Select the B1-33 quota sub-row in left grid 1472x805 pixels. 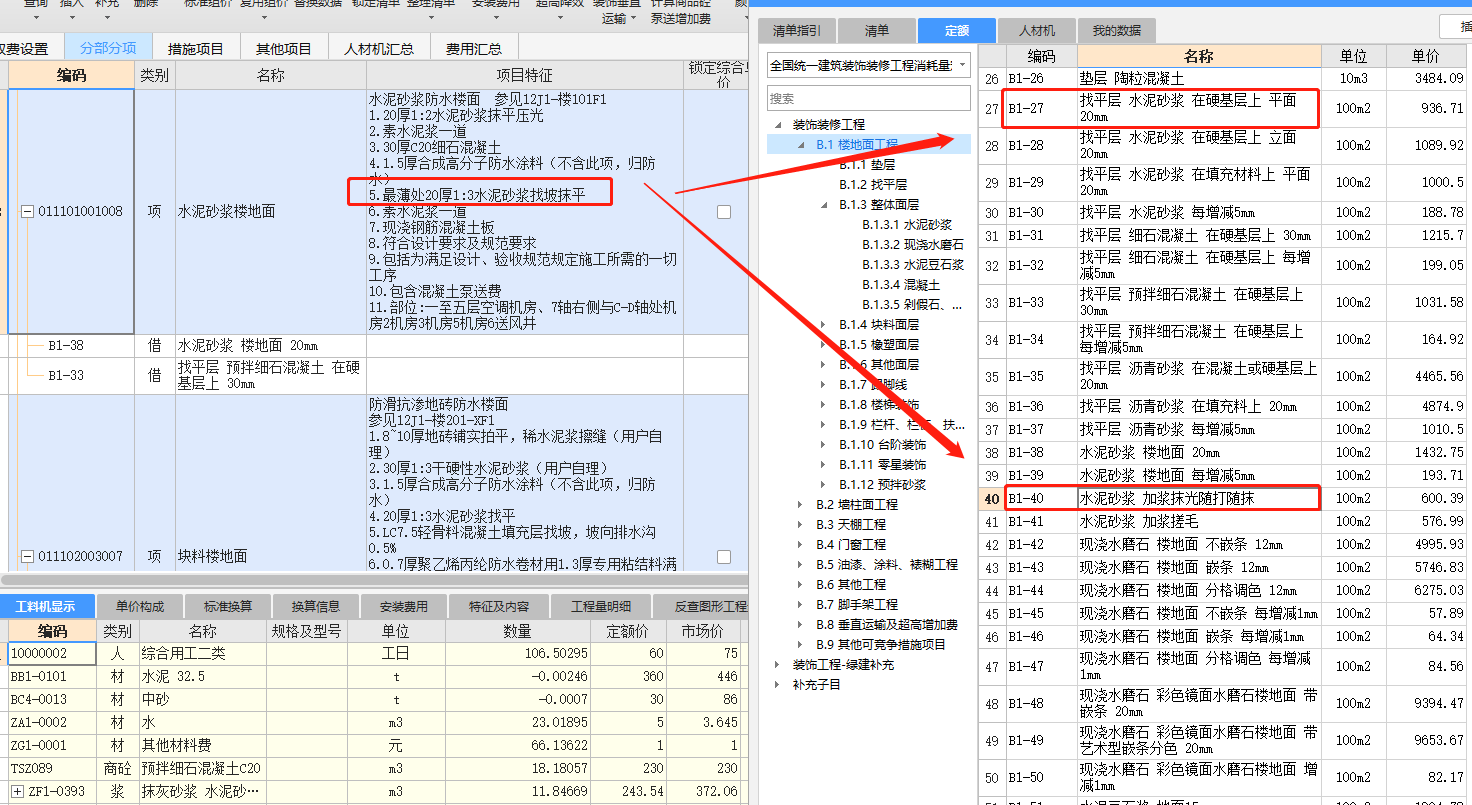click(x=374, y=376)
